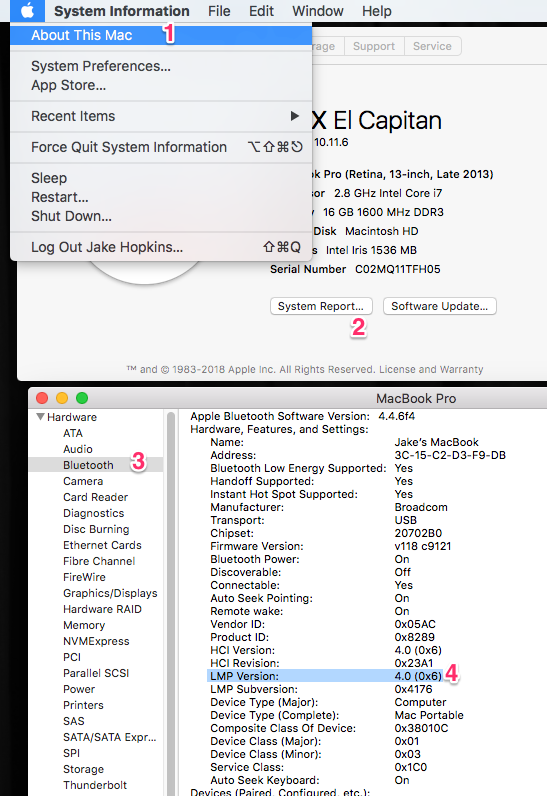This screenshot has height=796, width=547.
Task: Switch to the Service tab
Action: (x=432, y=46)
